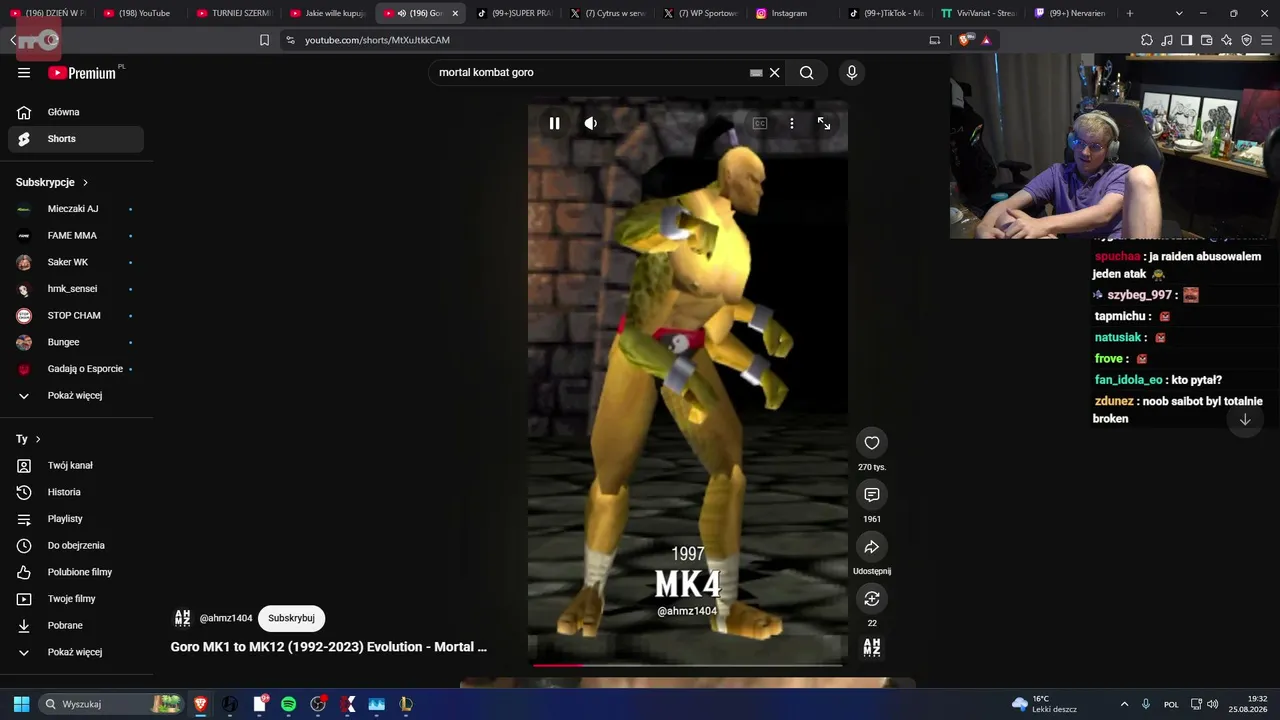Viewport: 1280px width, 720px height.
Task: Open the Brave main hamburger menu
Action: pos(1266,40)
